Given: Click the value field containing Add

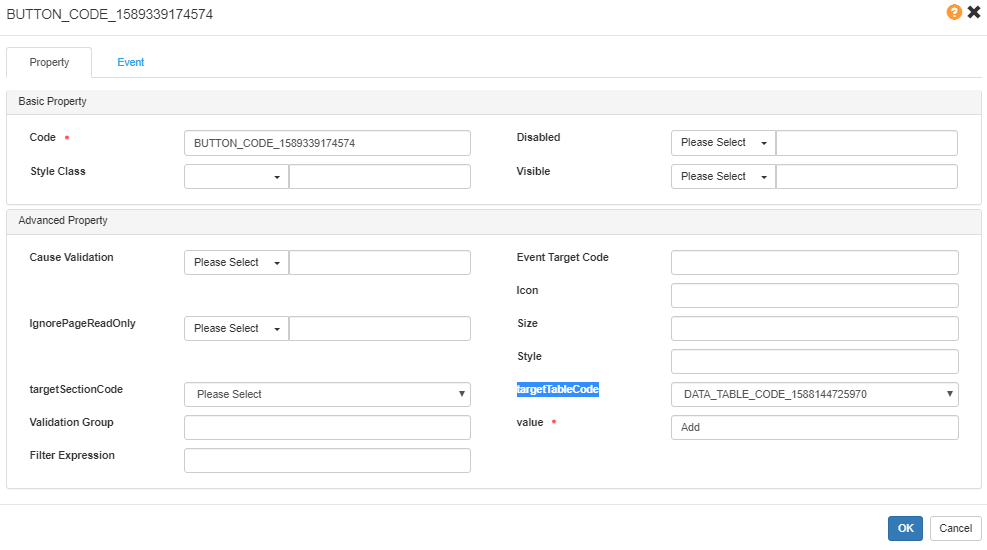Looking at the screenshot, I should pyautogui.click(x=814, y=428).
